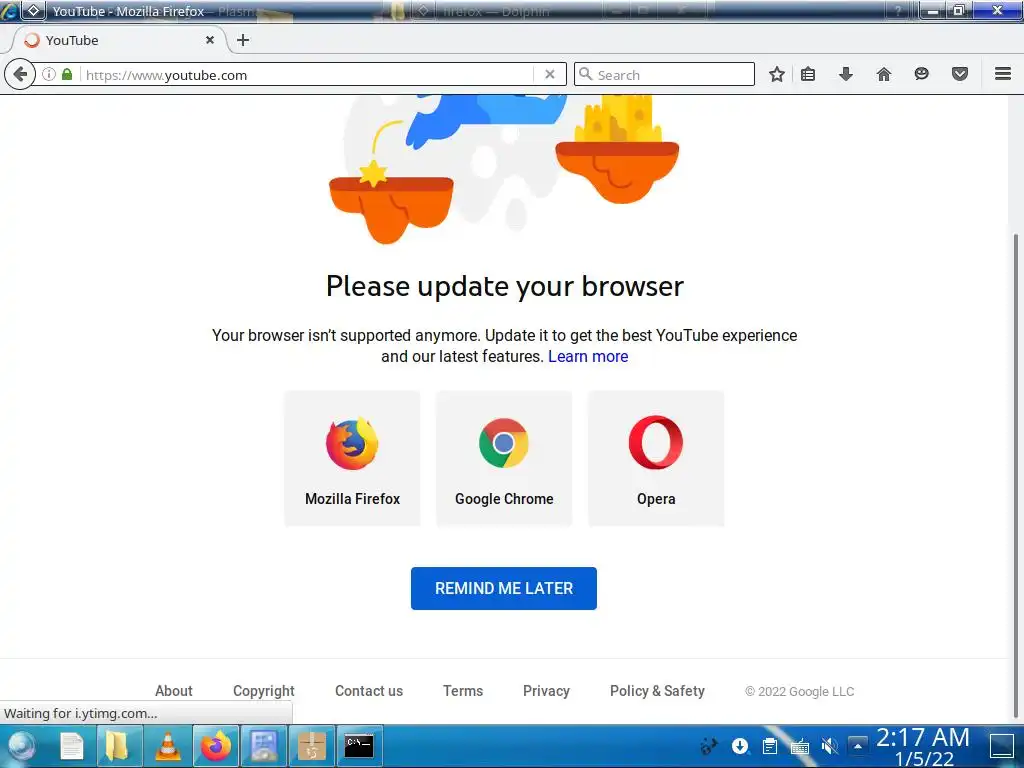Open the clipboard tray icon
Screen dimensions: 1024x768
tap(770, 746)
